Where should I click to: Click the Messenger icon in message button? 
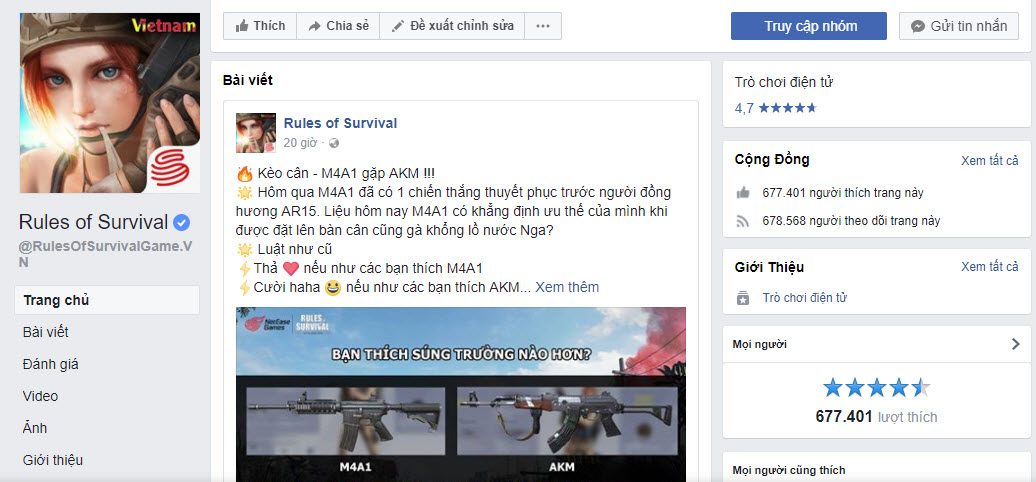click(917, 26)
